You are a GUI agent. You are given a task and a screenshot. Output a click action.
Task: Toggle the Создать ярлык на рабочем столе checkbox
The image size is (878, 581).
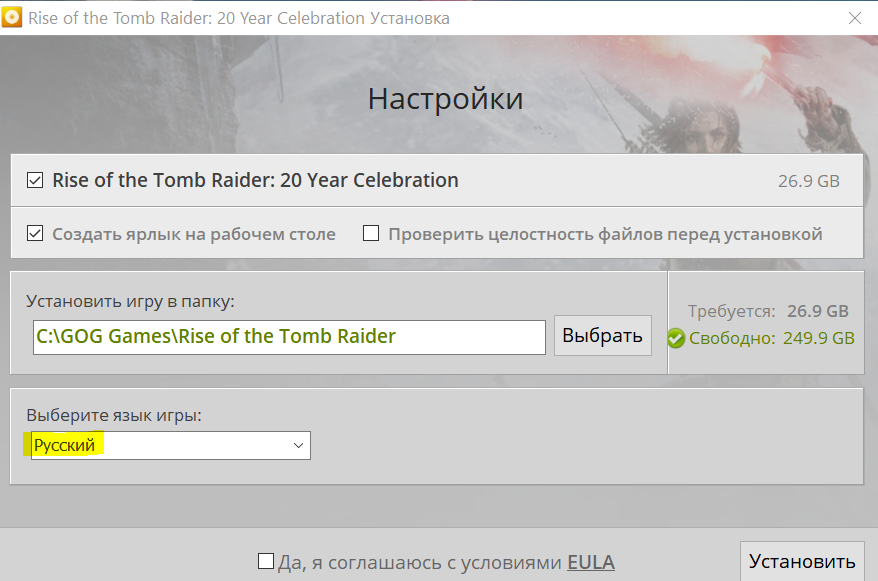point(35,234)
